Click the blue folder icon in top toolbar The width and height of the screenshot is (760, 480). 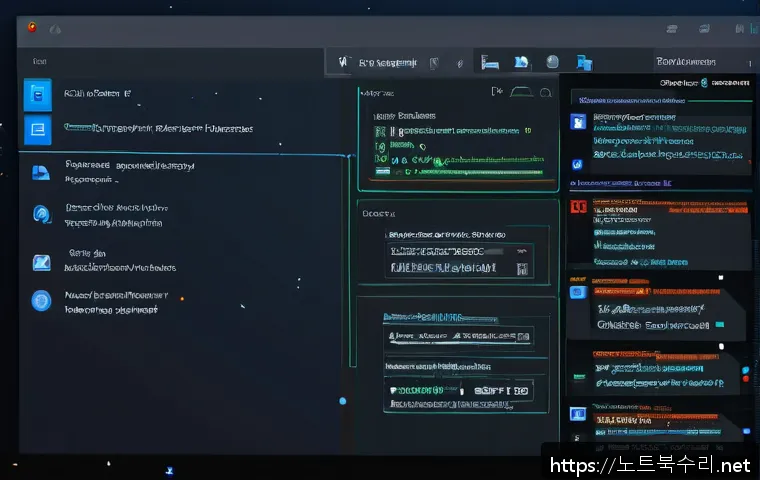[x=521, y=62]
